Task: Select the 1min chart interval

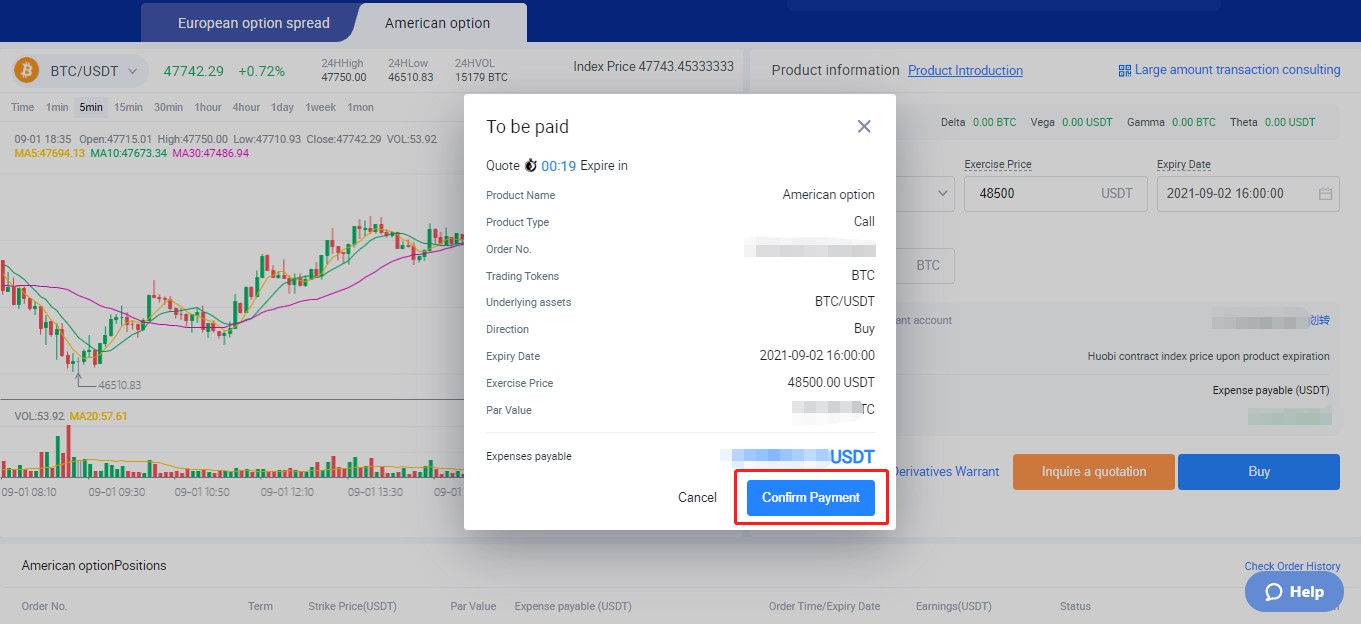Action: tap(57, 107)
